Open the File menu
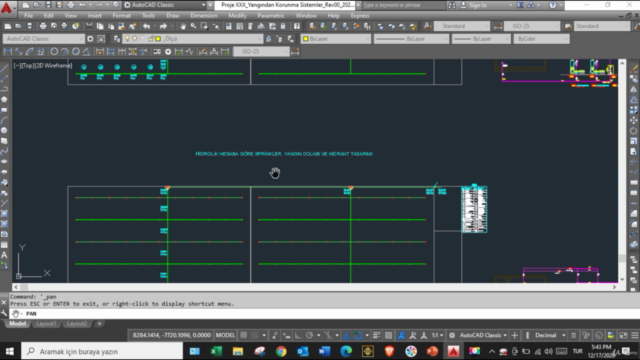Screen dimensions: 640x360 click(29, 16)
